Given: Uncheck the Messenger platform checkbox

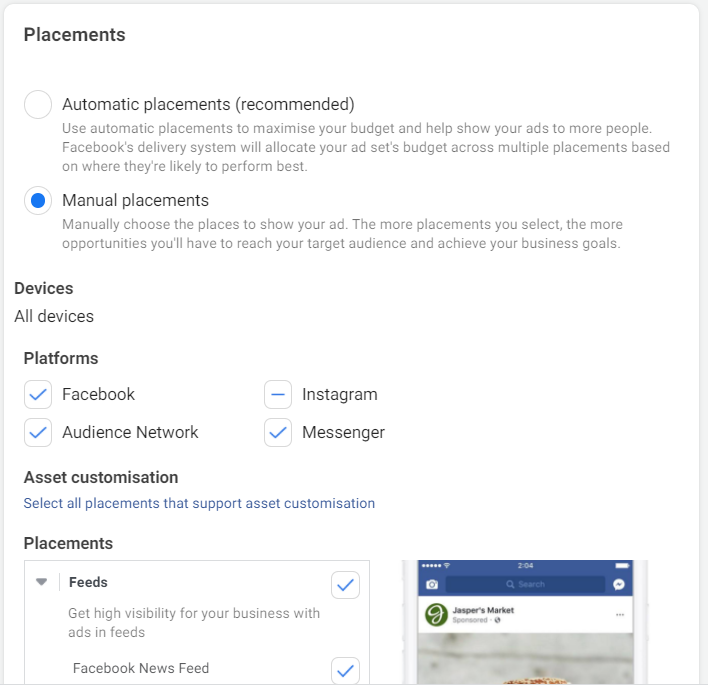Looking at the screenshot, I should (278, 432).
